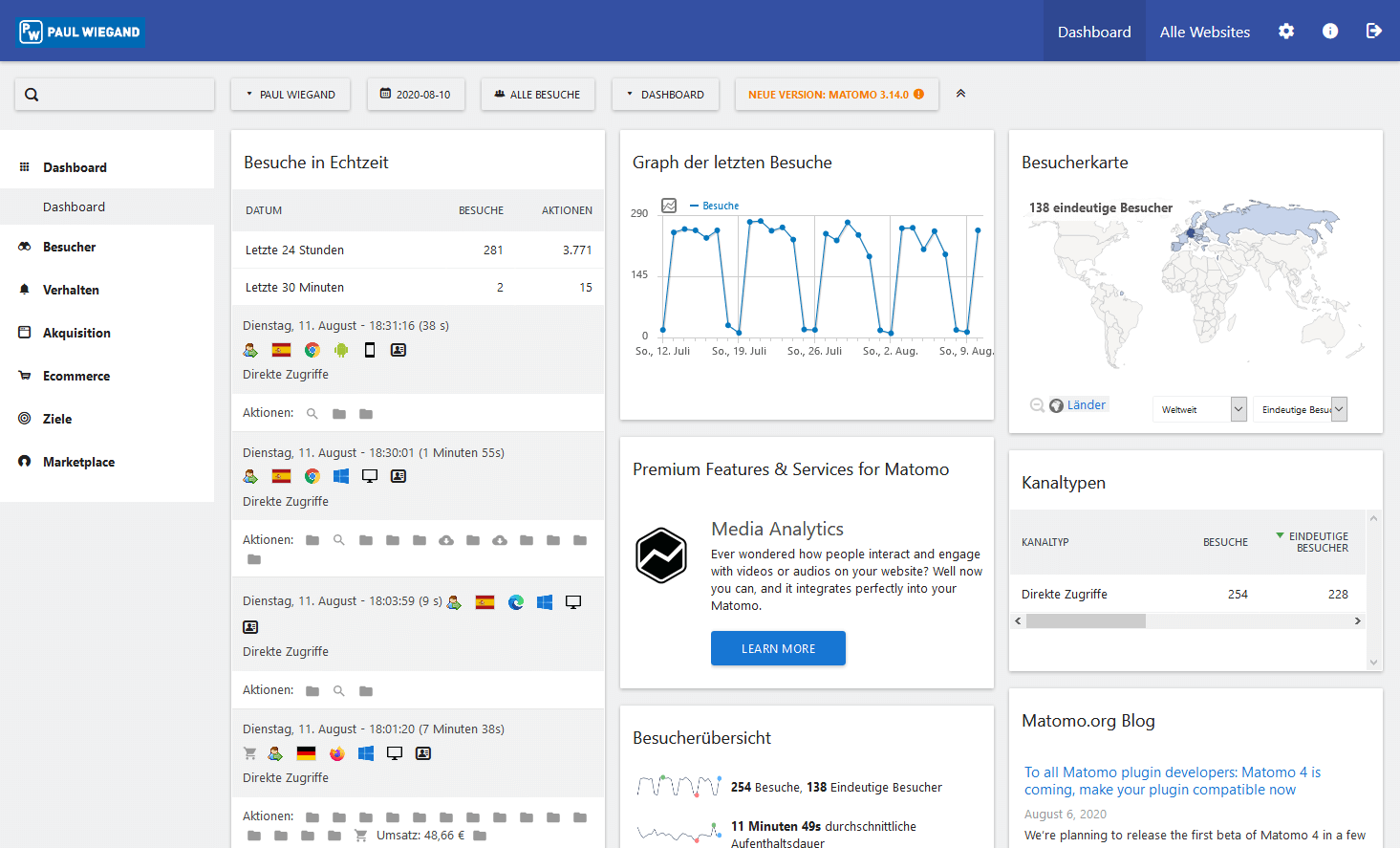Screen dimensions: 1400x848
Task: Click Android icon in 18:31:16 visit
Action: click(x=341, y=350)
